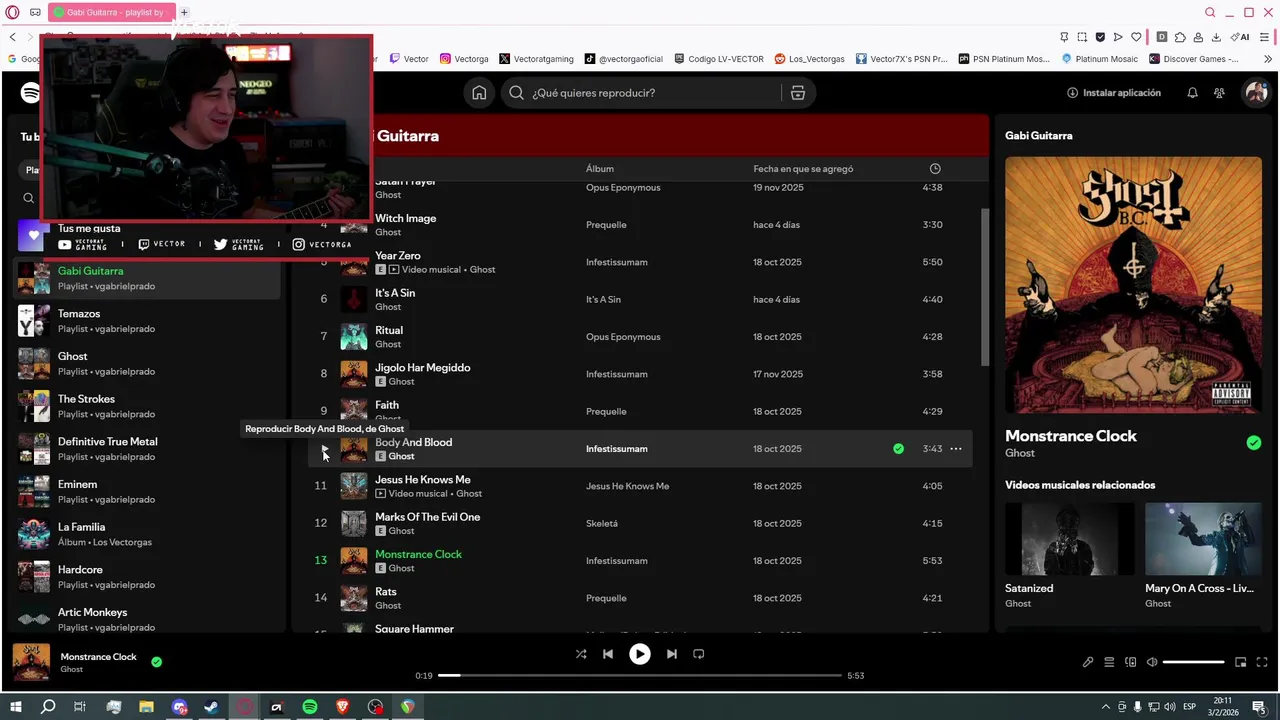
Task: Click the sidebar library search icon
Action: 28,198
